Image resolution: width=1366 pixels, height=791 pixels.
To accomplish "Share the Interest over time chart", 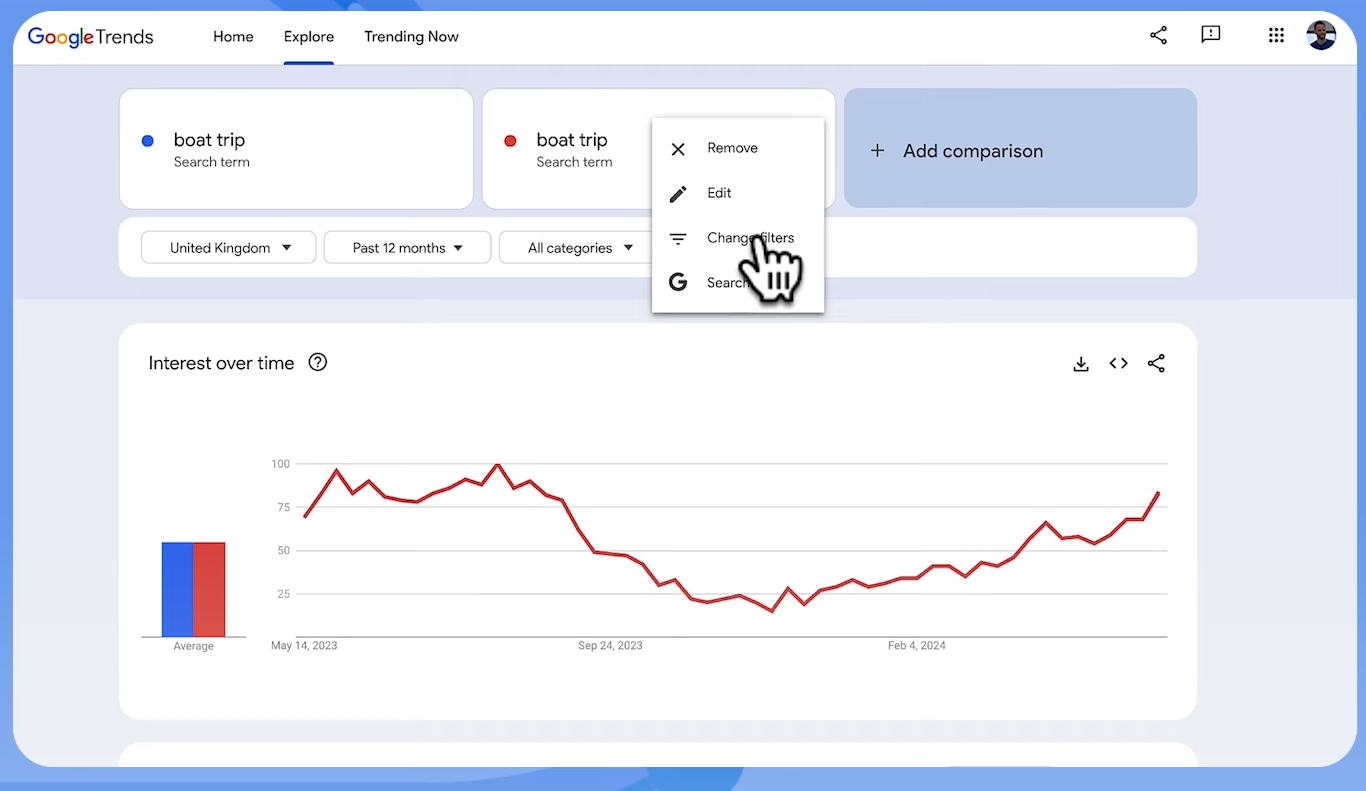I will click(x=1156, y=364).
